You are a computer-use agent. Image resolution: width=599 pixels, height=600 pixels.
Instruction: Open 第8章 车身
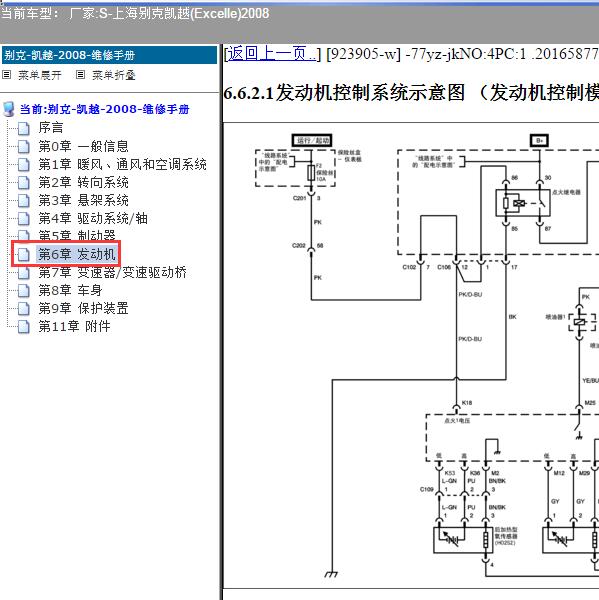click(x=70, y=290)
